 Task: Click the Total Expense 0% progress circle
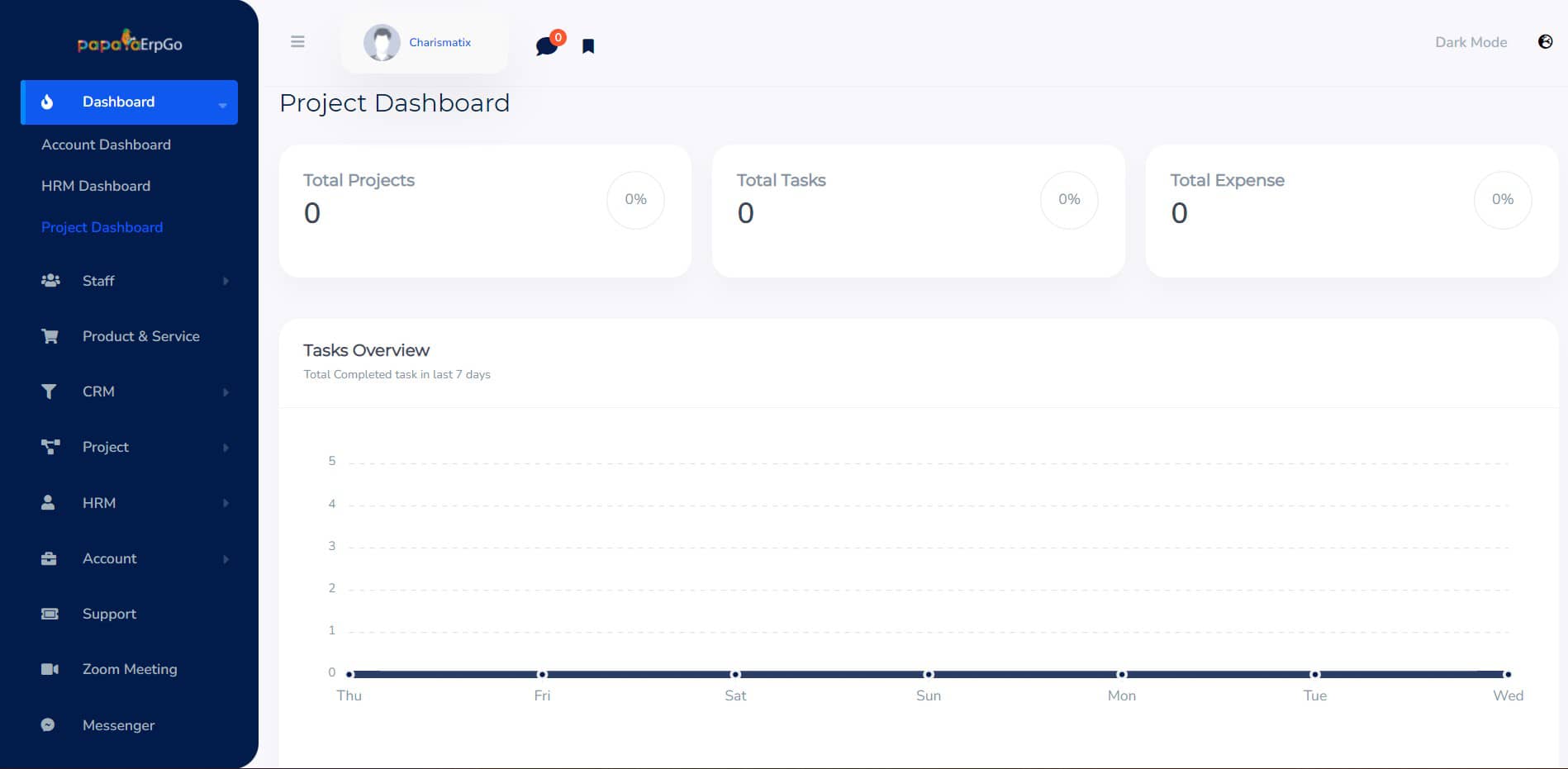coord(1503,200)
